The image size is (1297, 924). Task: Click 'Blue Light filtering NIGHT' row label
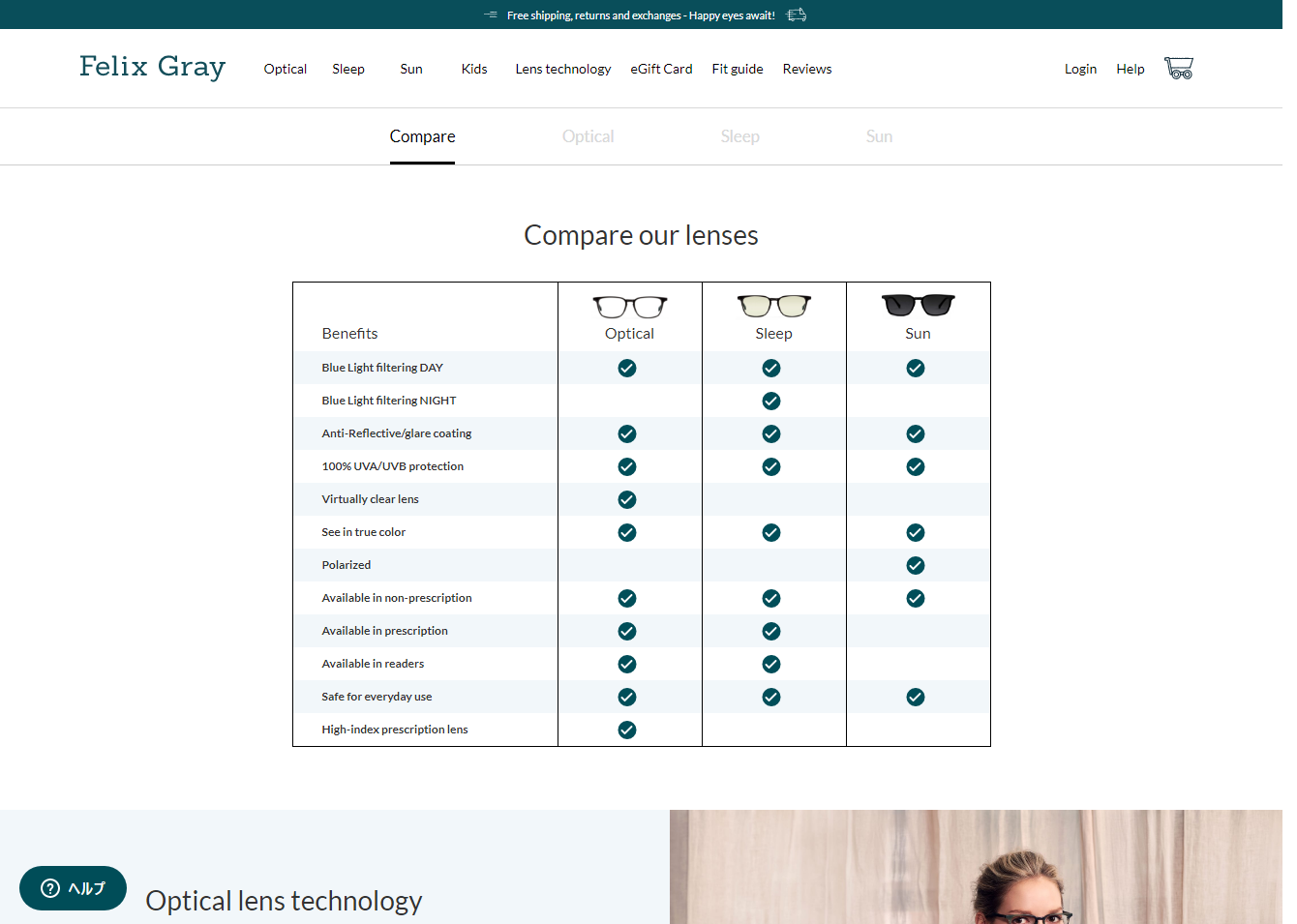(389, 401)
